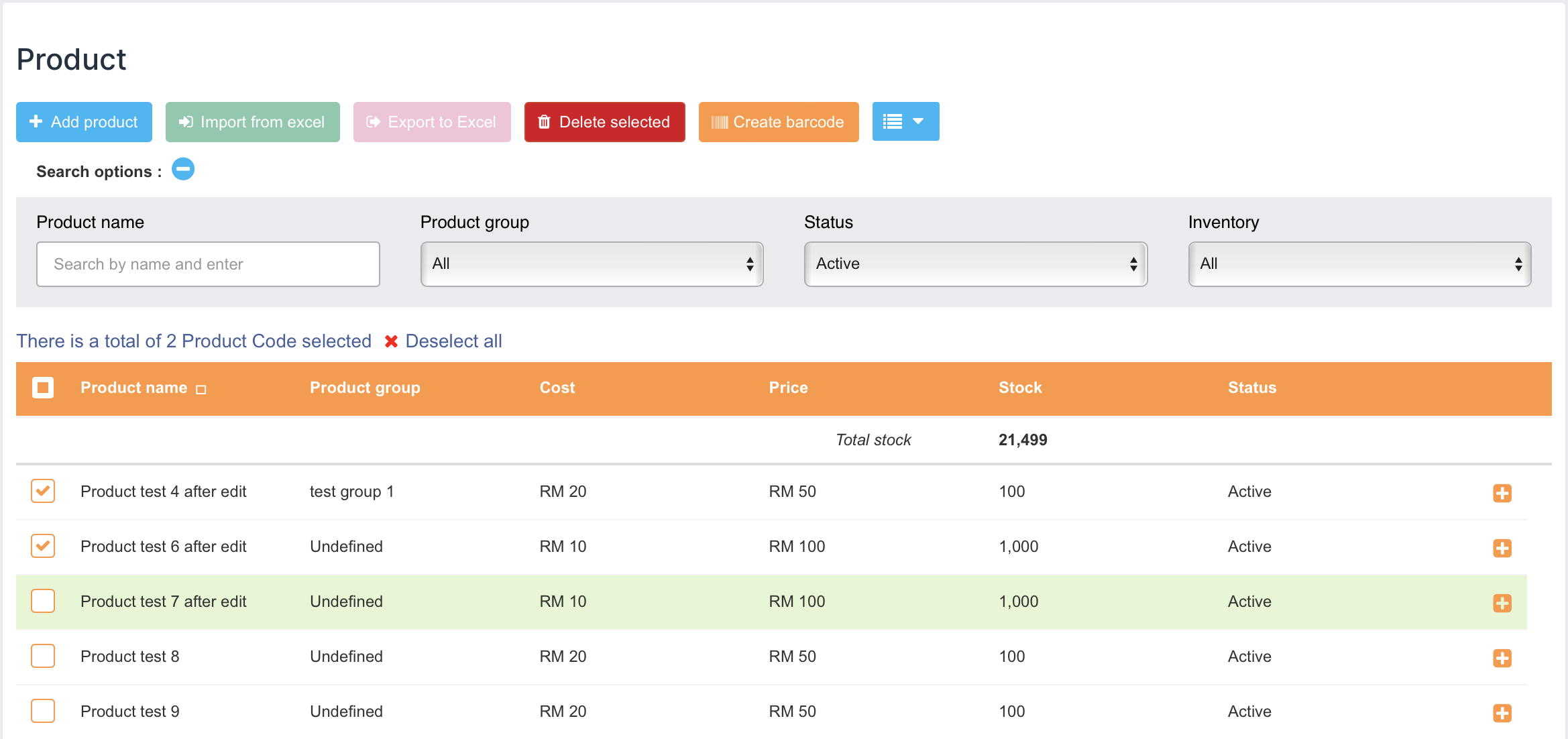Click plus icon for Product test 6
The height and width of the screenshot is (739, 1568).
(x=1502, y=548)
